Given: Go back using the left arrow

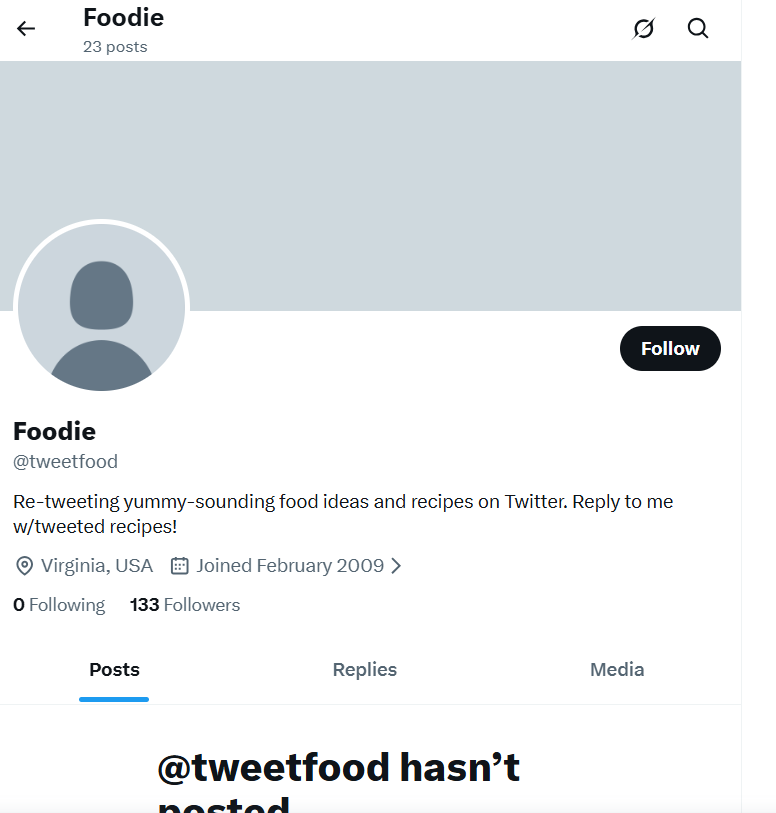Looking at the screenshot, I should point(26,28).
